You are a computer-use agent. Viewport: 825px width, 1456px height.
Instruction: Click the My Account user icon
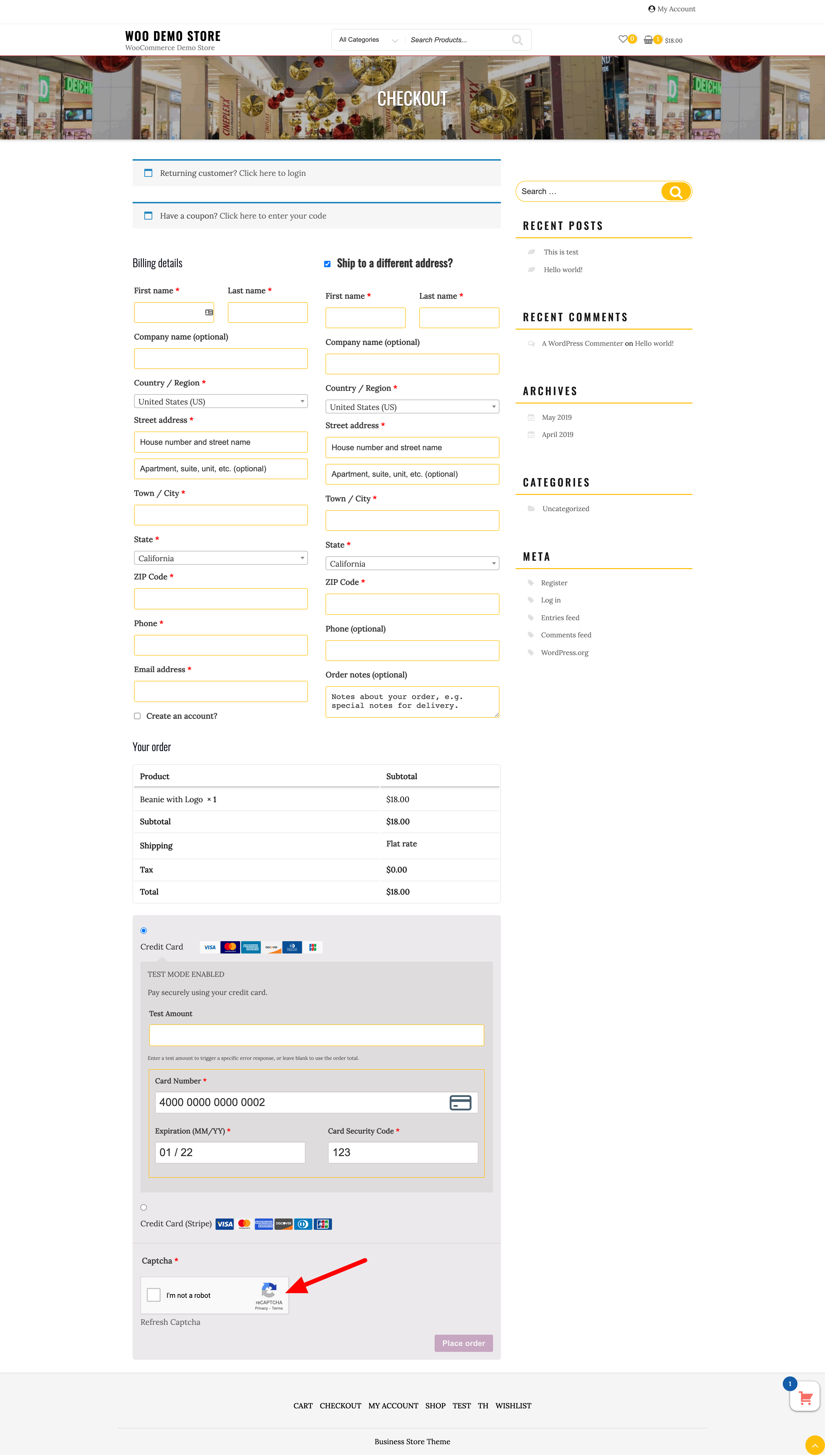[x=652, y=9]
